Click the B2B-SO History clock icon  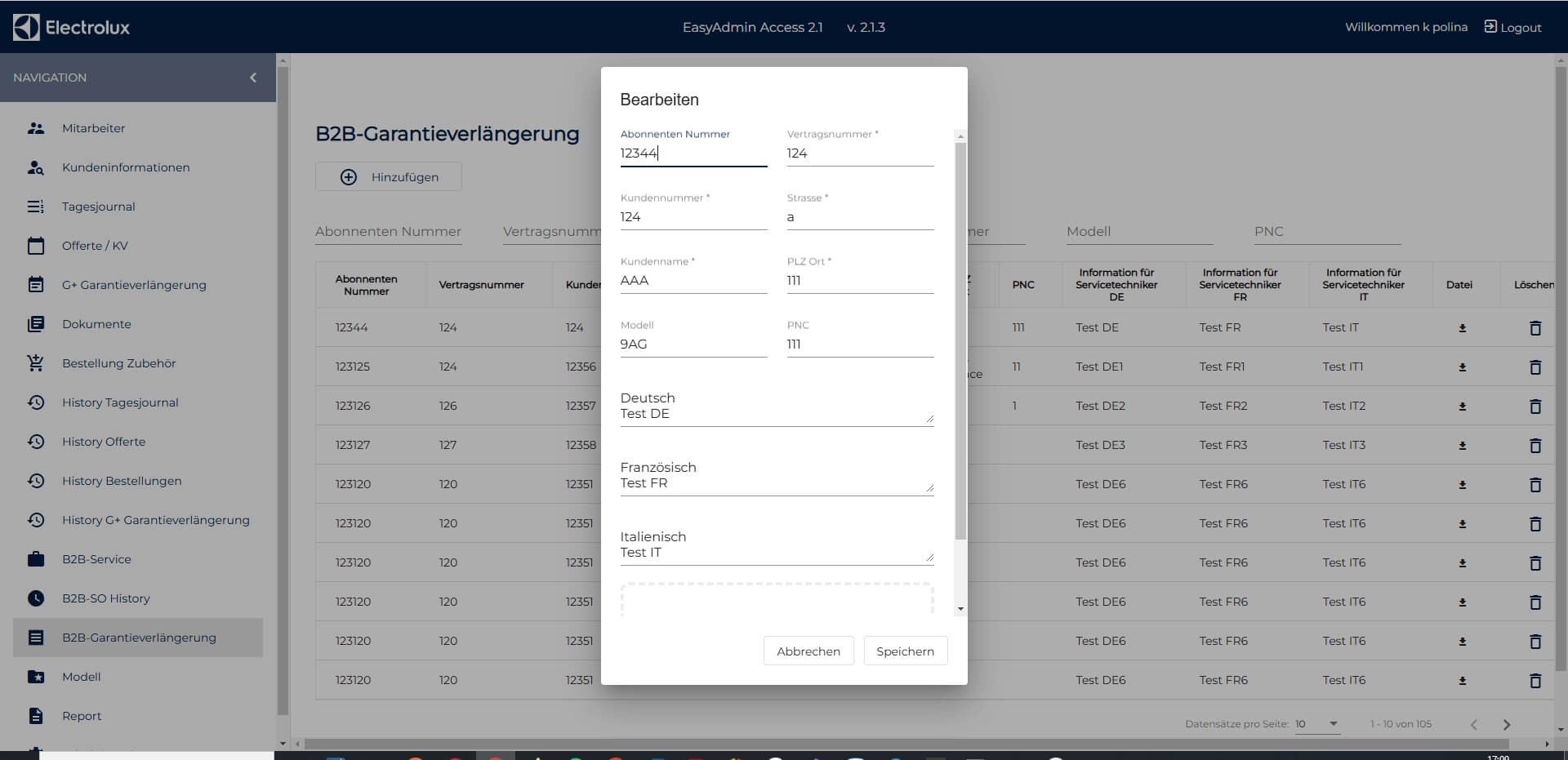coord(36,598)
